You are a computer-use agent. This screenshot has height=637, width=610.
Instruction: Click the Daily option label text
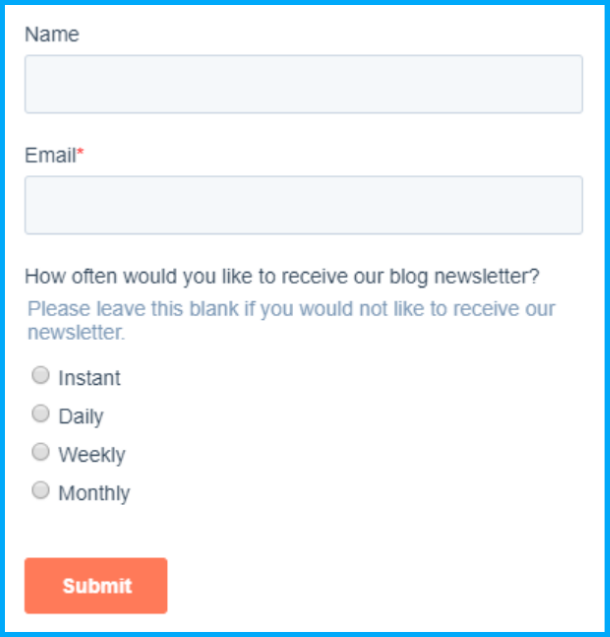(x=81, y=417)
